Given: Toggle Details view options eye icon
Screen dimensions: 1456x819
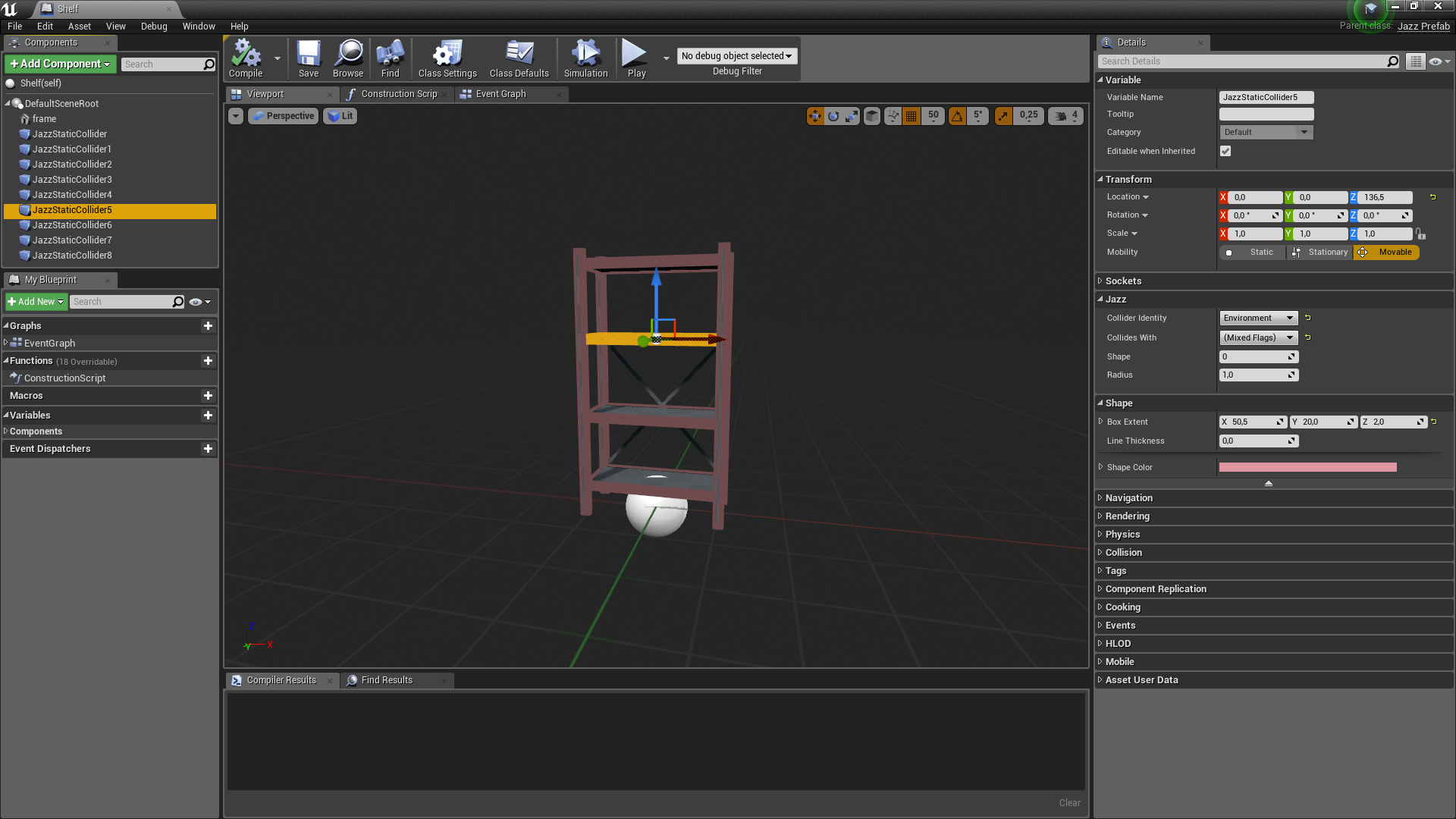Looking at the screenshot, I should pyautogui.click(x=1439, y=61).
